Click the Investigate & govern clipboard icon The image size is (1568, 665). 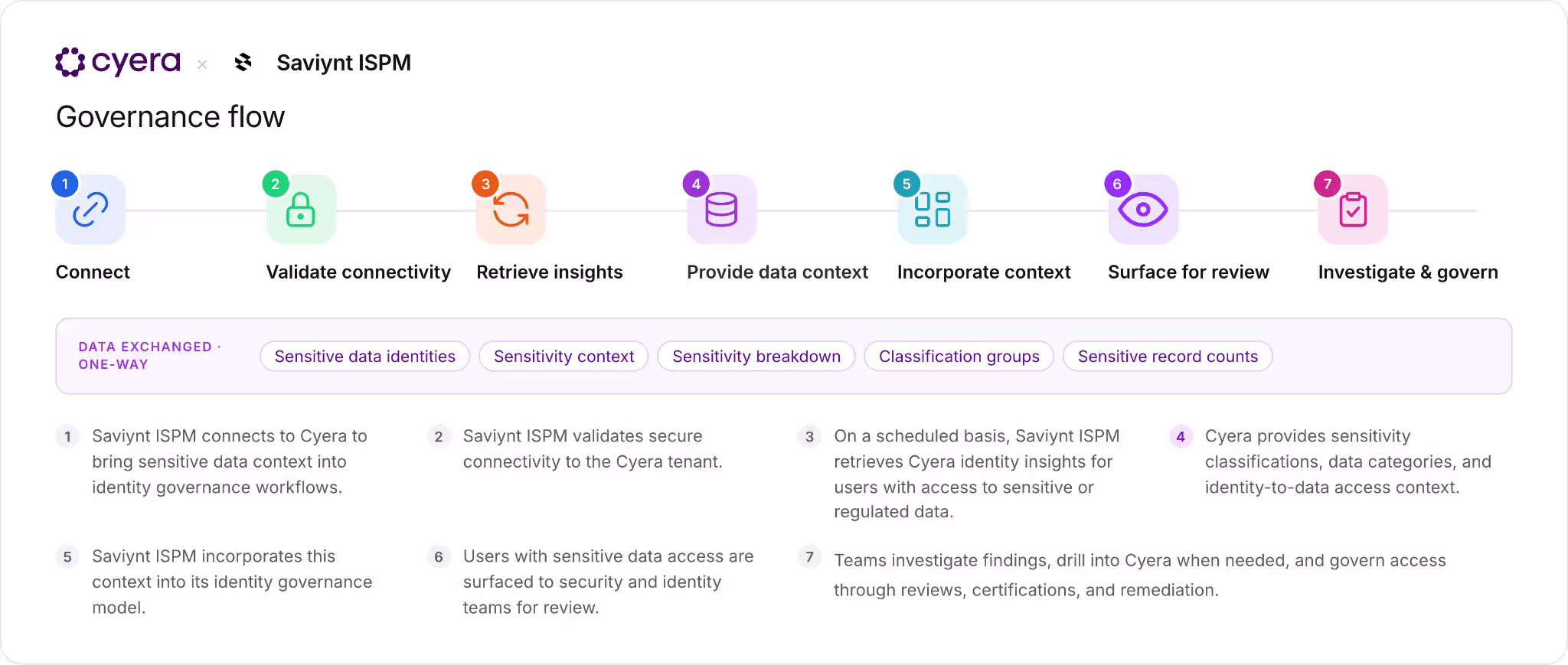point(1353,210)
